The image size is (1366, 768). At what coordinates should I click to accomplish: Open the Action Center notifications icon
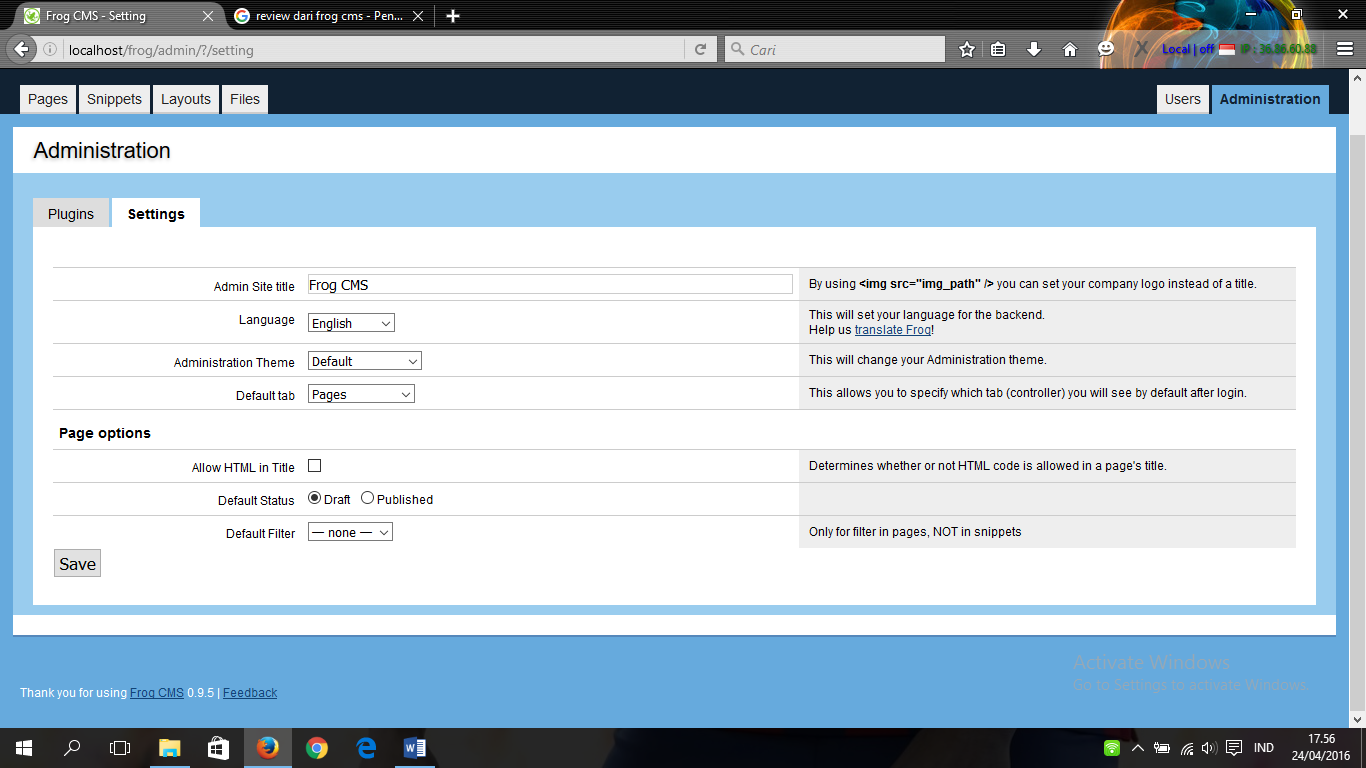[x=1234, y=748]
